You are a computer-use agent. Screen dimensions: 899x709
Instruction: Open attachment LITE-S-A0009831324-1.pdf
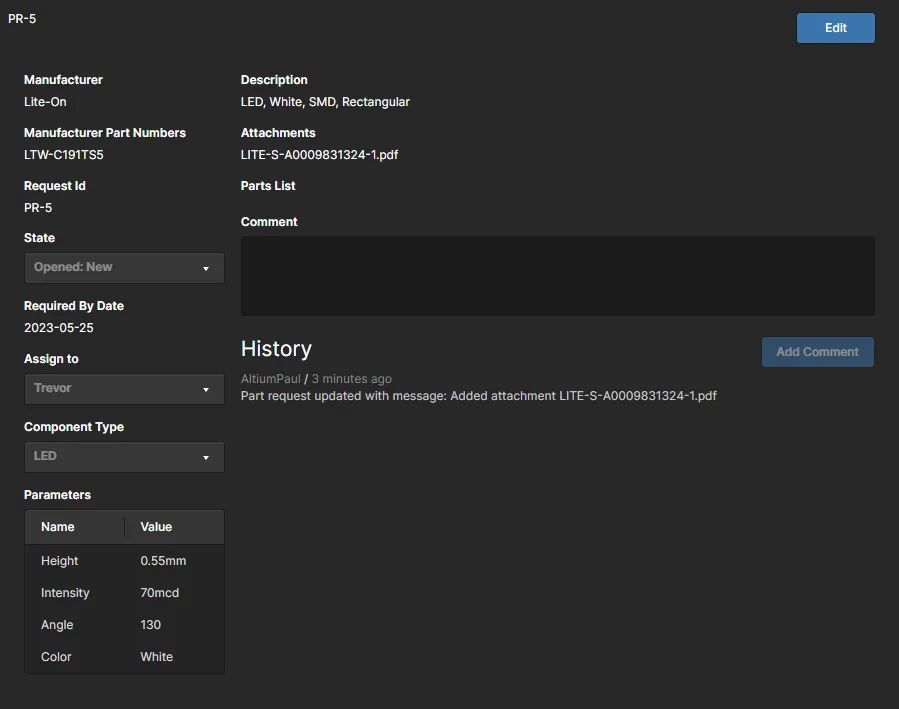(x=319, y=155)
